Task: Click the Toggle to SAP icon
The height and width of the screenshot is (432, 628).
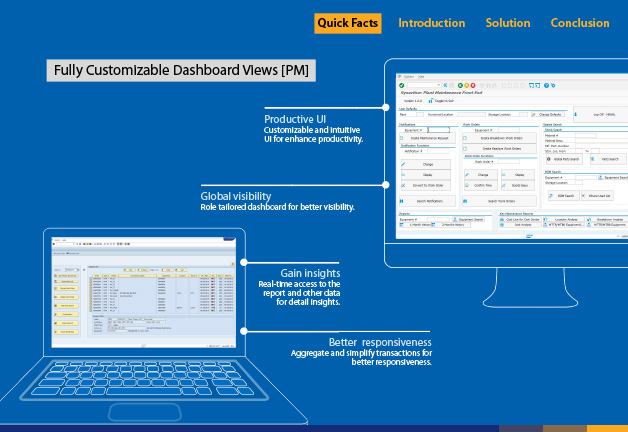Action: [433, 102]
